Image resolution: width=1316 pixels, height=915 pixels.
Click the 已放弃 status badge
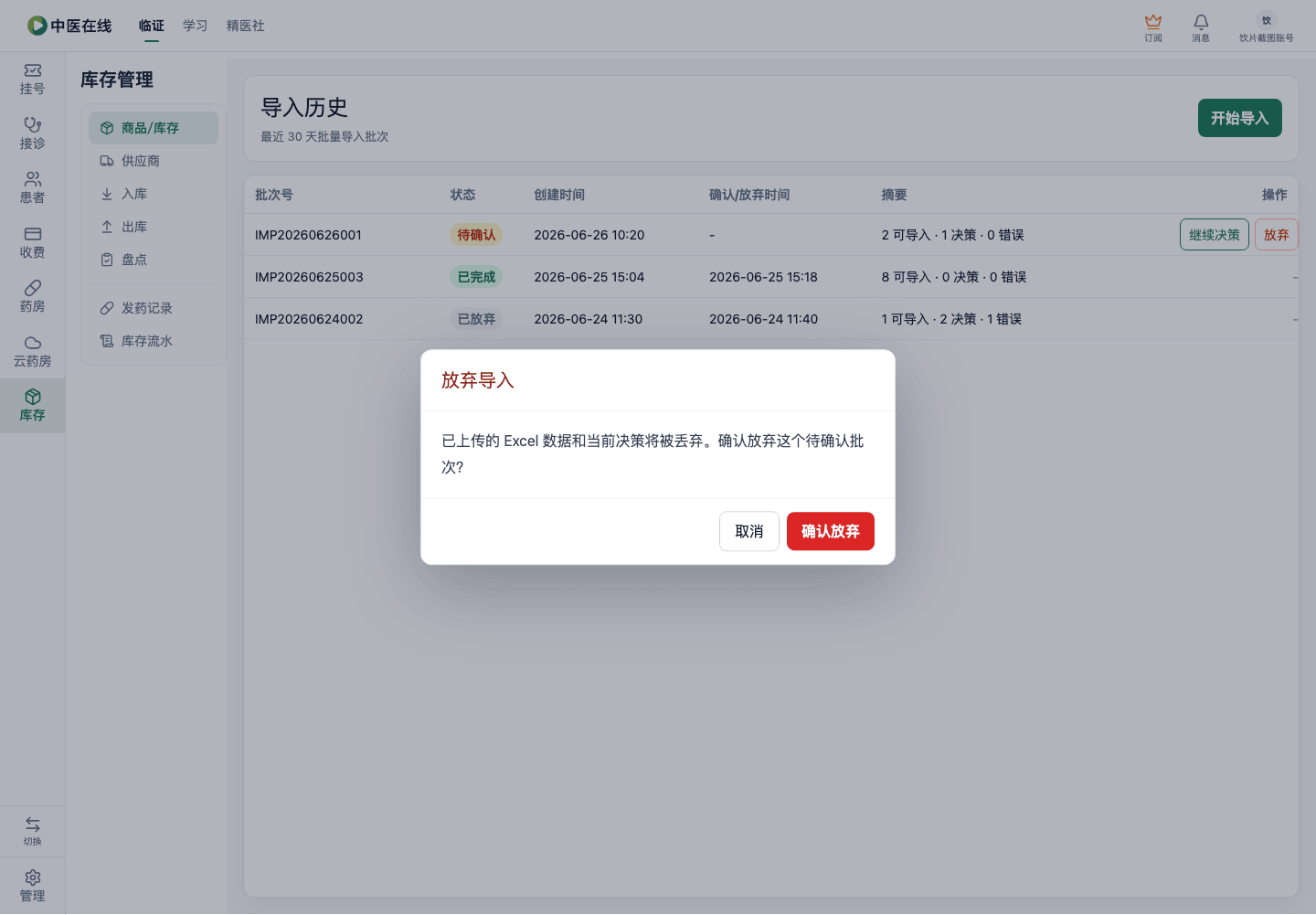tap(476, 319)
